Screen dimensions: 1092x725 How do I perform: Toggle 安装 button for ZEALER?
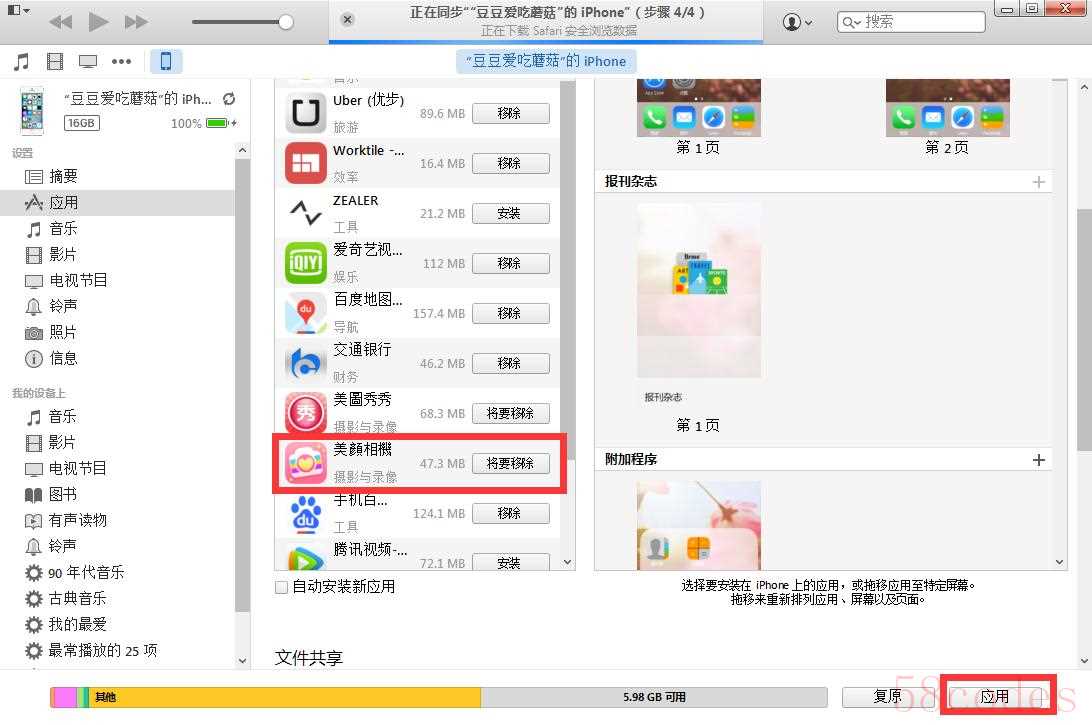510,213
